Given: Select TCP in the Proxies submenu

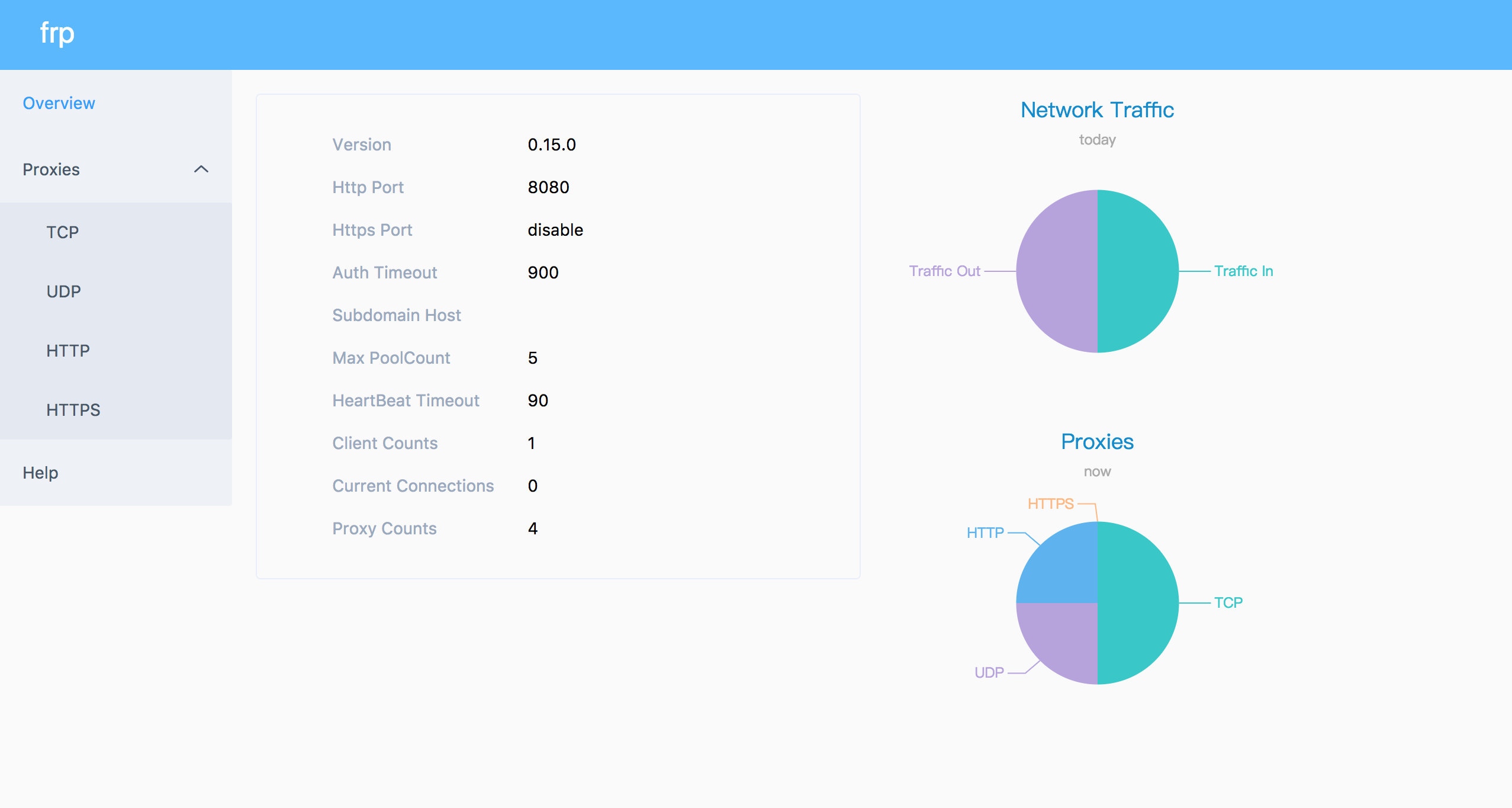Looking at the screenshot, I should [63, 232].
